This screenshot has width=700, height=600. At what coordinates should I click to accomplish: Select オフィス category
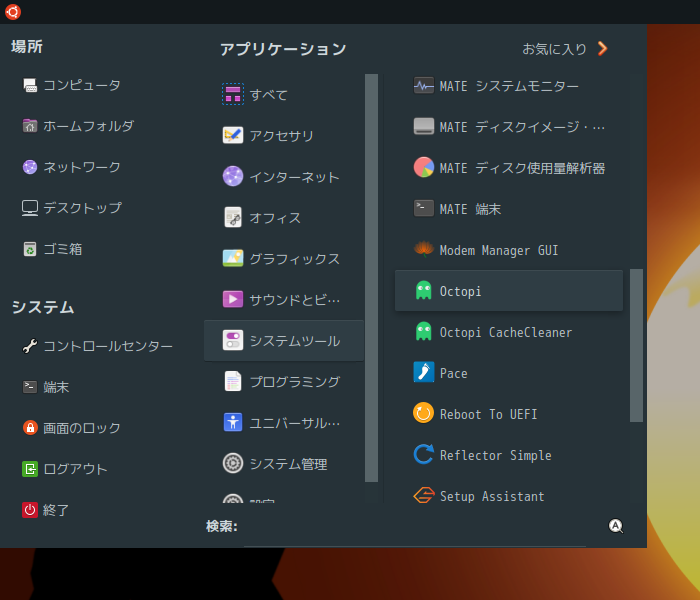point(283,217)
